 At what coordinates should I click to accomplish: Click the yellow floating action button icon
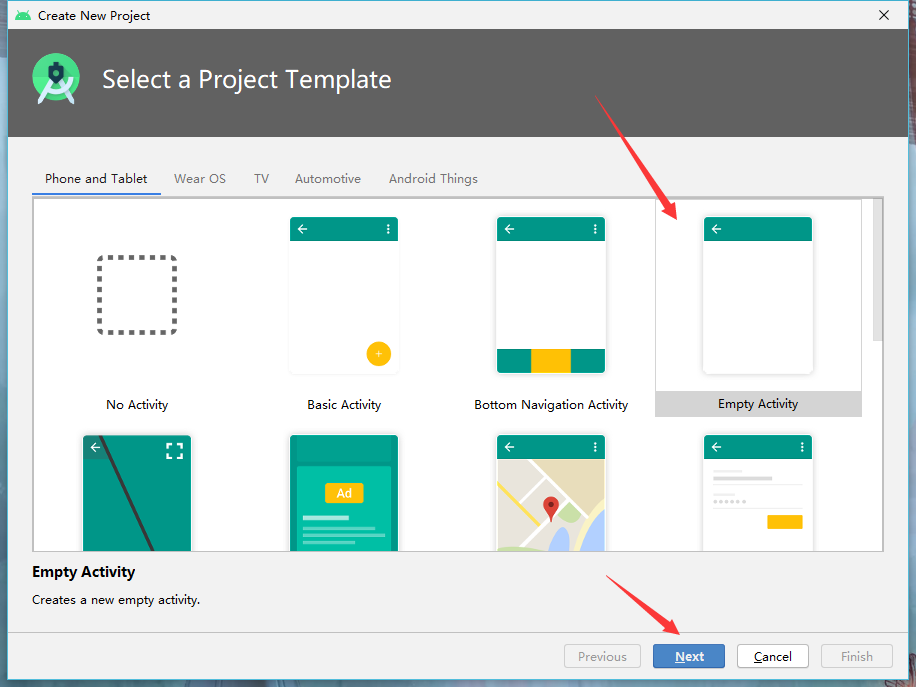click(379, 353)
